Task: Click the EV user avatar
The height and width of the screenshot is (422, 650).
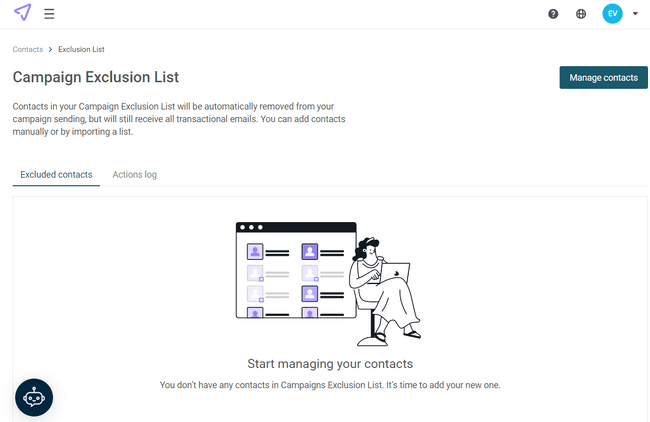Action: tap(612, 14)
